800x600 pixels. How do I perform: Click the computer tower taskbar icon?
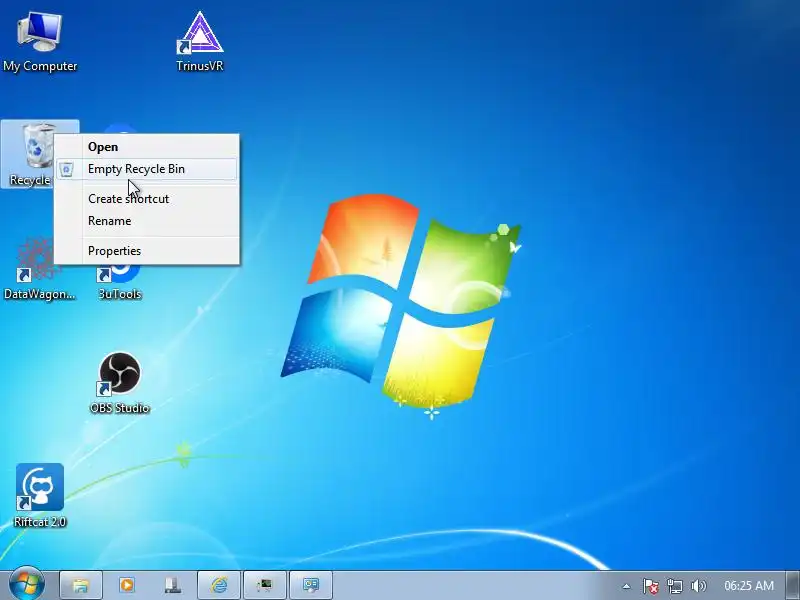172,585
